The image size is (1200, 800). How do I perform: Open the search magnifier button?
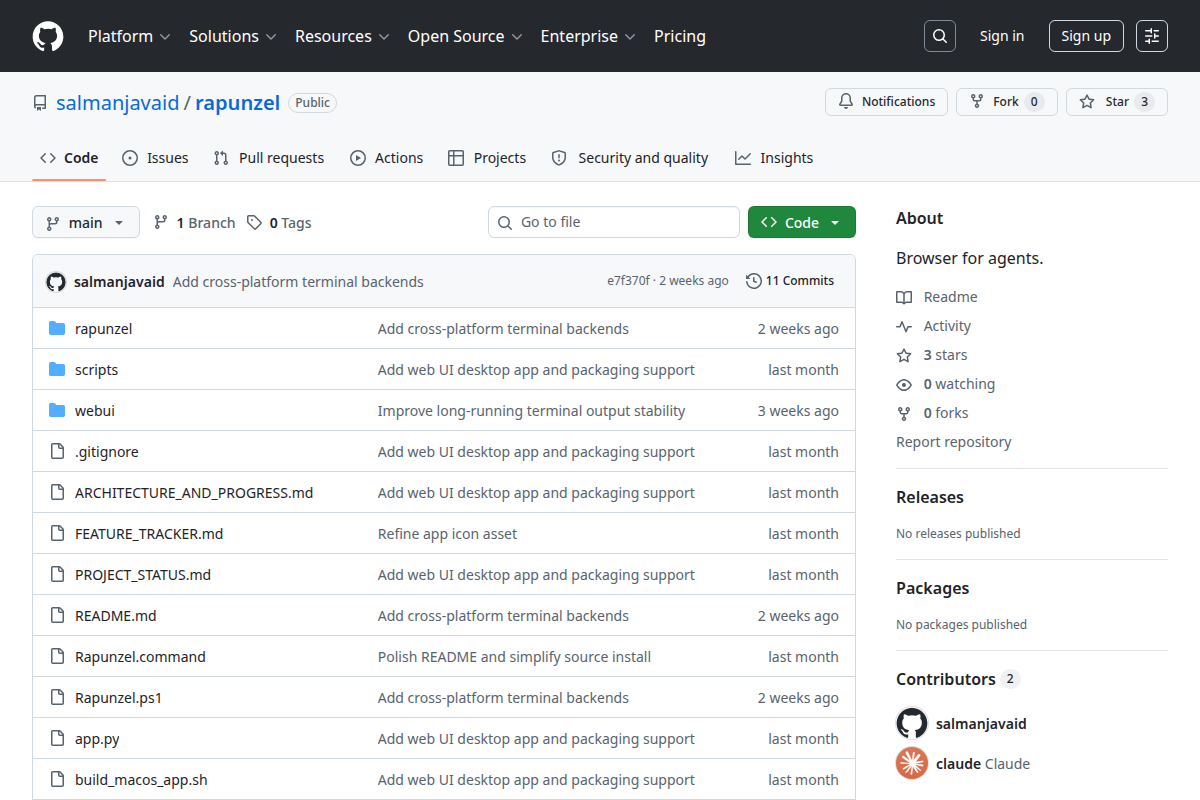point(940,36)
